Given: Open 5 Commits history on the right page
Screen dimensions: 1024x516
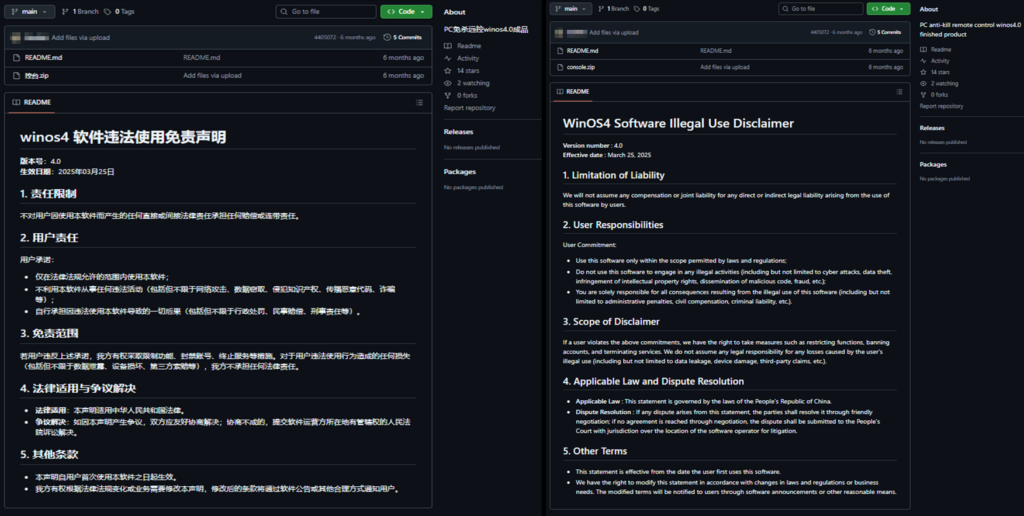Looking at the screenshot, I should click(885, 32).
